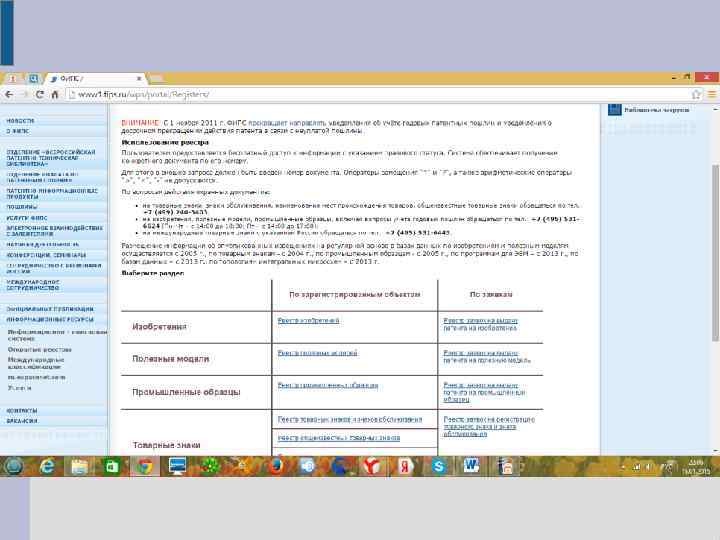Image resolution: width=720 pixels, height=540 pixels.
Task: Open ВАКАНСИИ in the left menu
Action: point(22,421)
